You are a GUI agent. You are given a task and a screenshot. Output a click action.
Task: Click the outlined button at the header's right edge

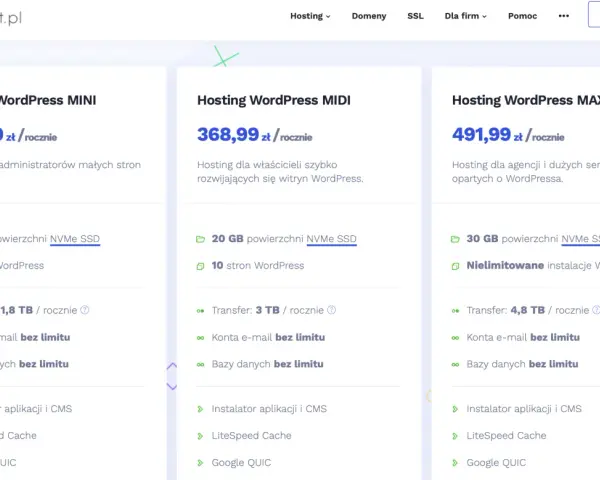594,14
